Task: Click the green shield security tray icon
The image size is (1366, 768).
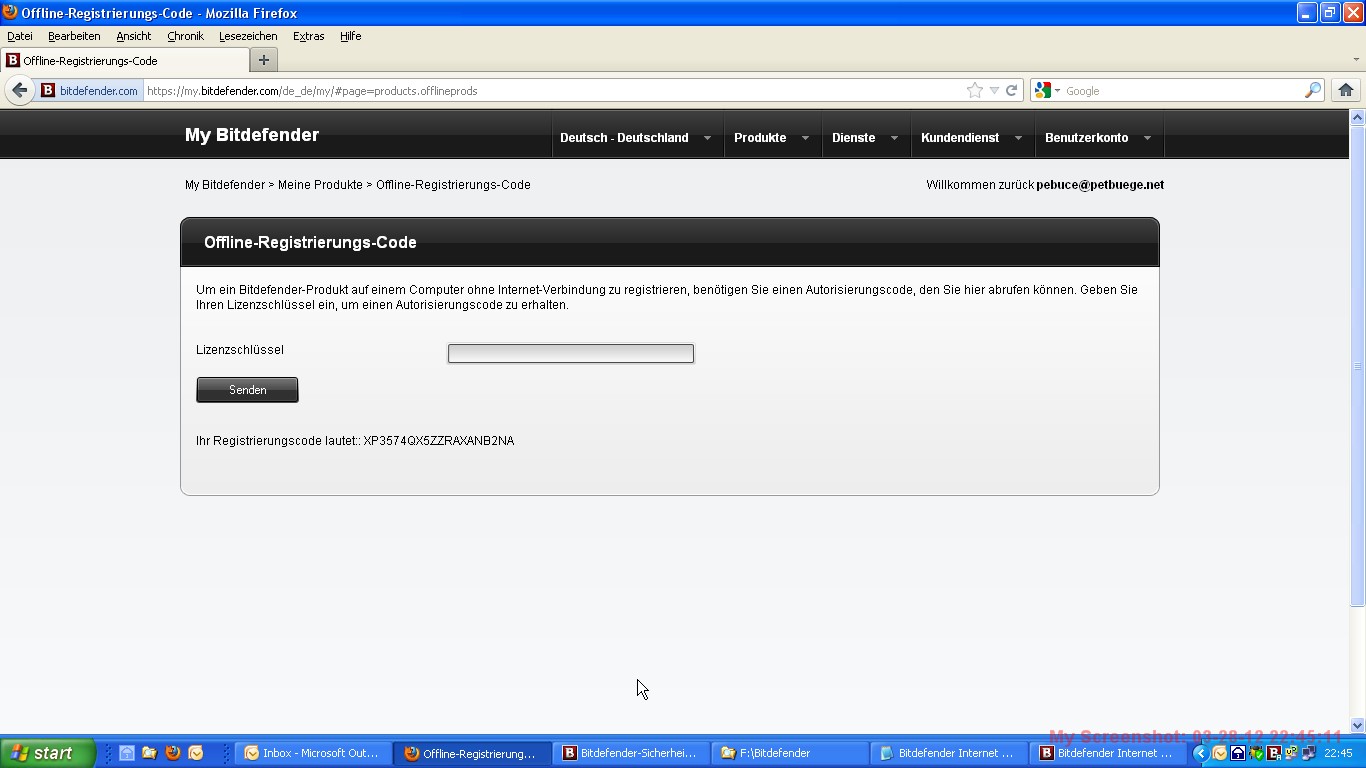Action: click(1256, 753)
